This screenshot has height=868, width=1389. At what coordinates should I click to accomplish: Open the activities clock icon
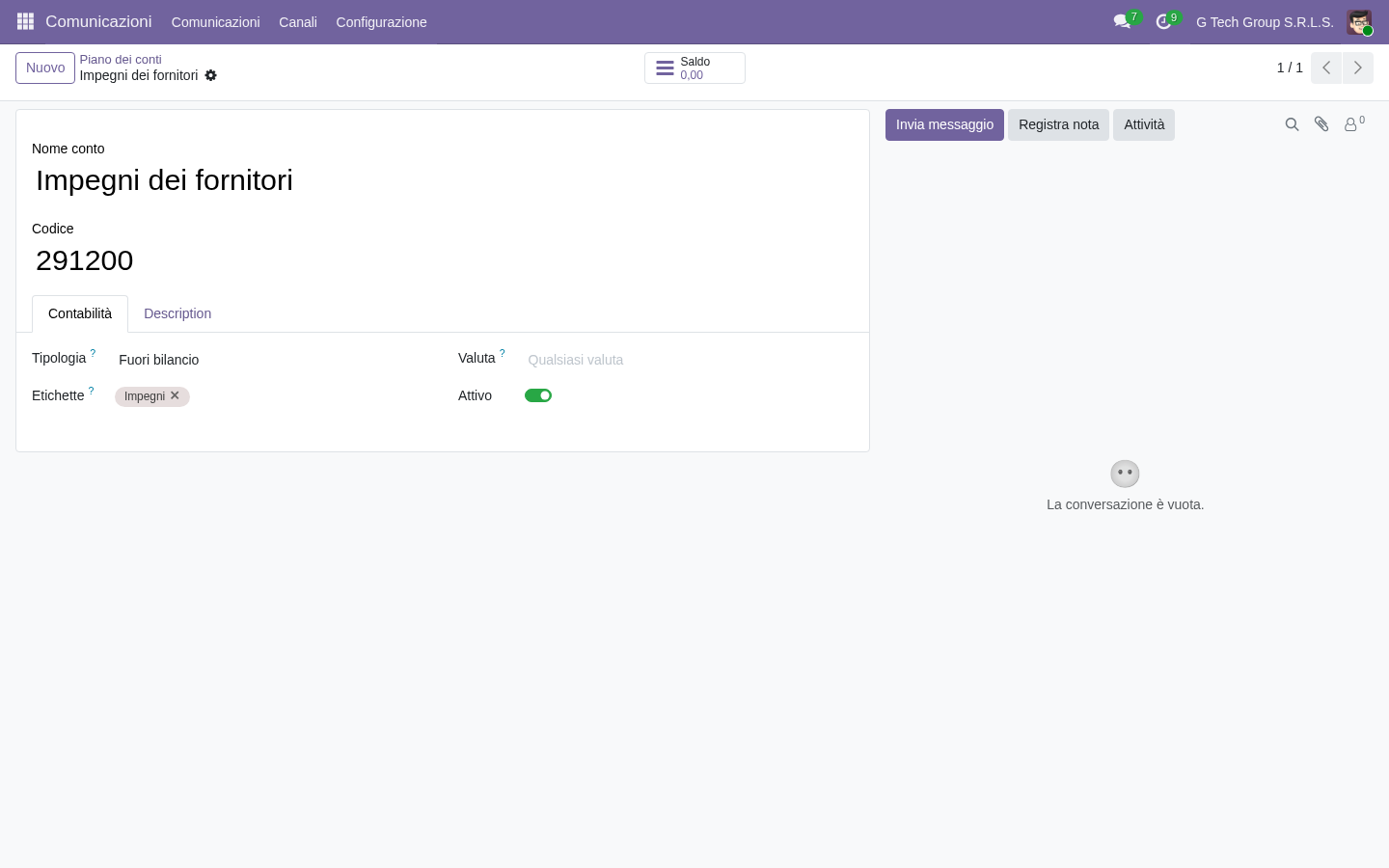click(1164, 21)
